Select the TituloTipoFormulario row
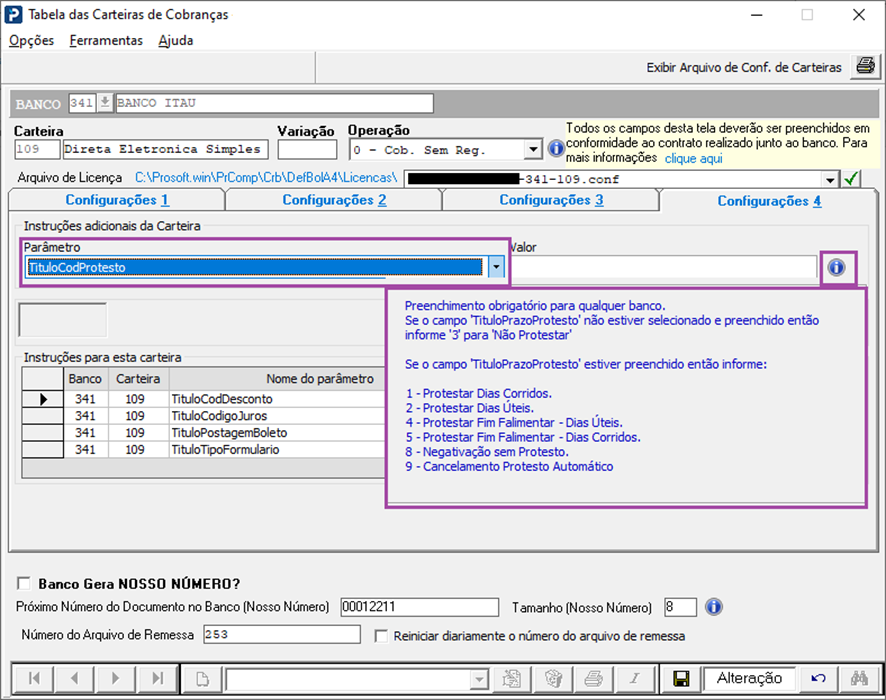 coord(203,450)
